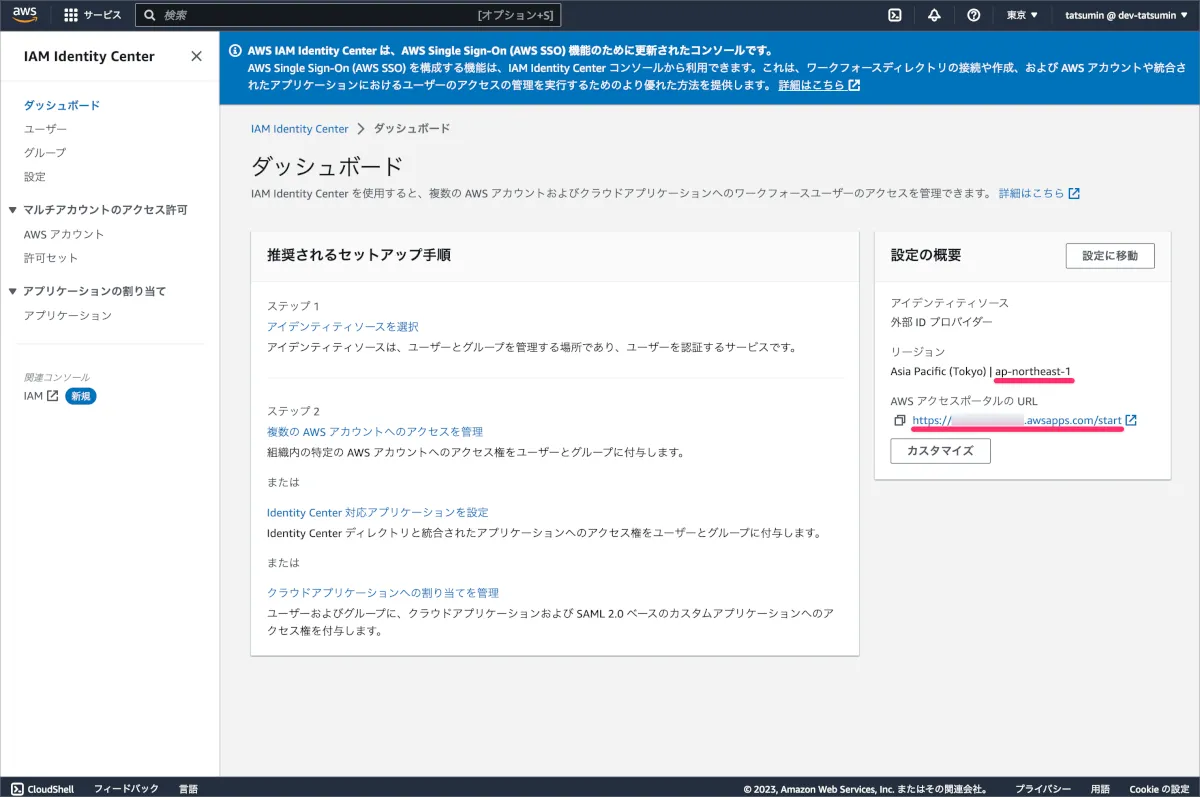Open アイデンティティソースを選択 link
1200x797 pixels.
click(342, 327)
